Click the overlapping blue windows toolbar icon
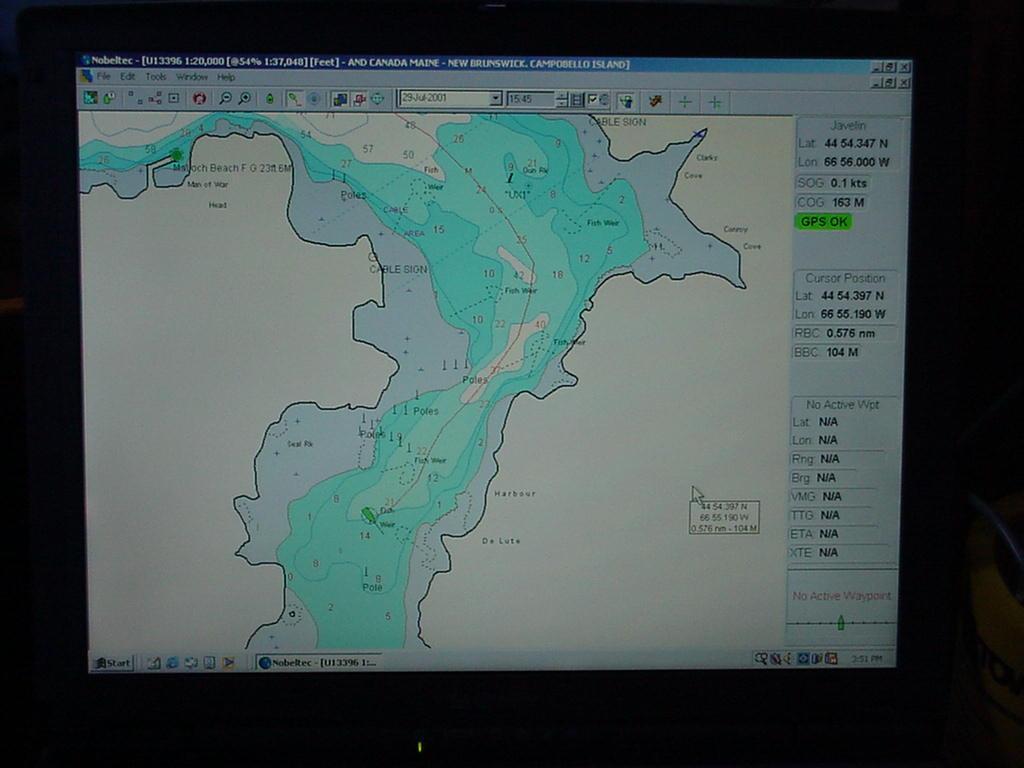The height and width of the screenshot is (768, 1024). tap(339, 99)
